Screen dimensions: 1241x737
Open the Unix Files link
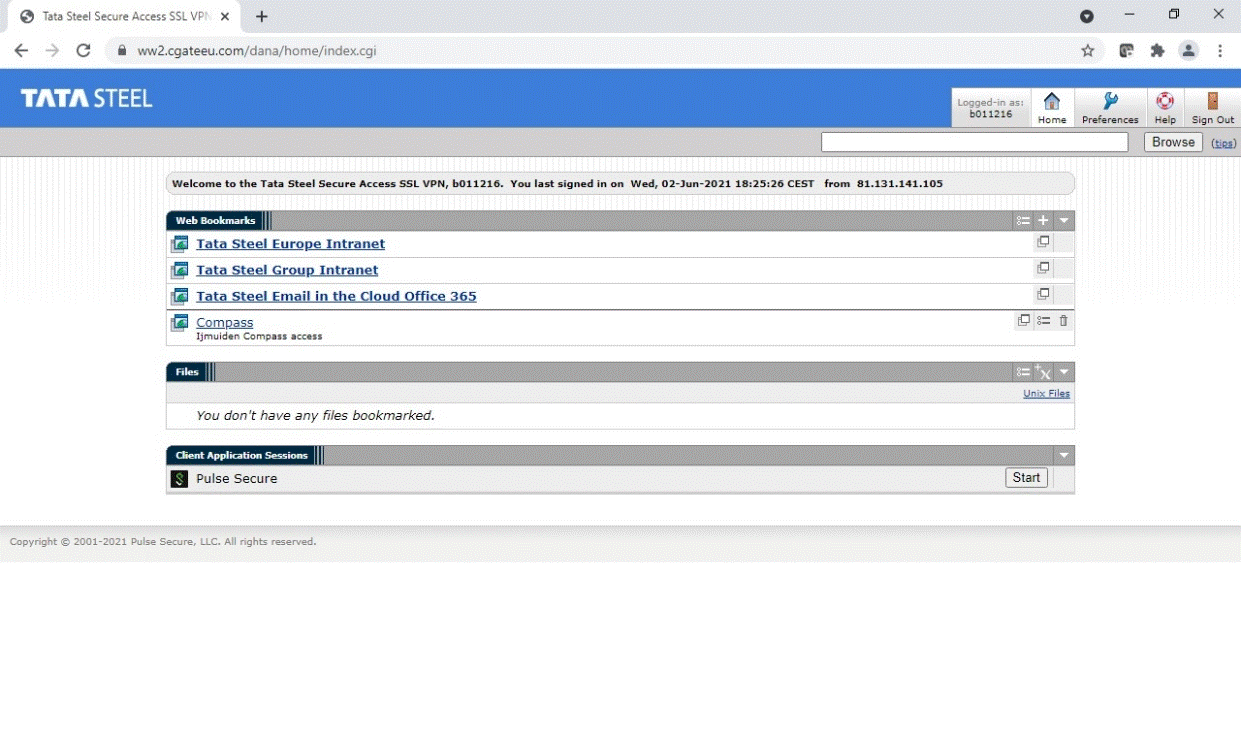click(x=1046, y=394)
